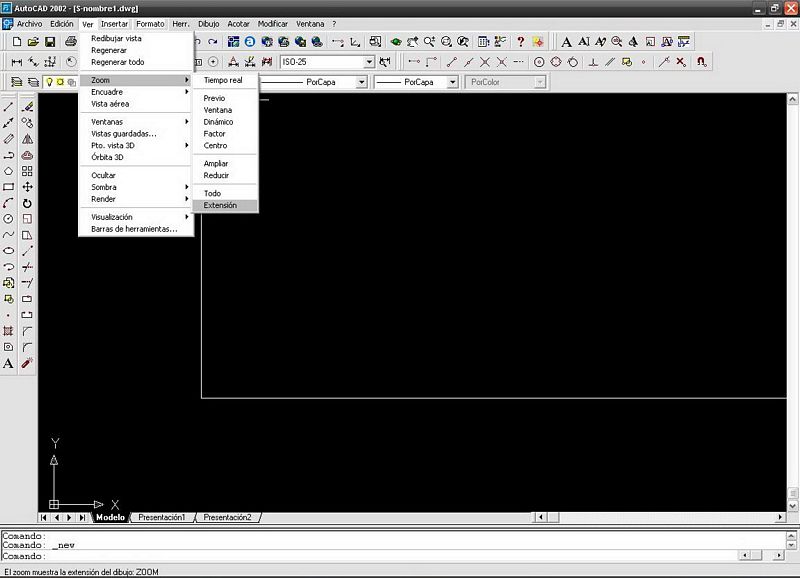Open the Archivo menu

pos(30,24)
